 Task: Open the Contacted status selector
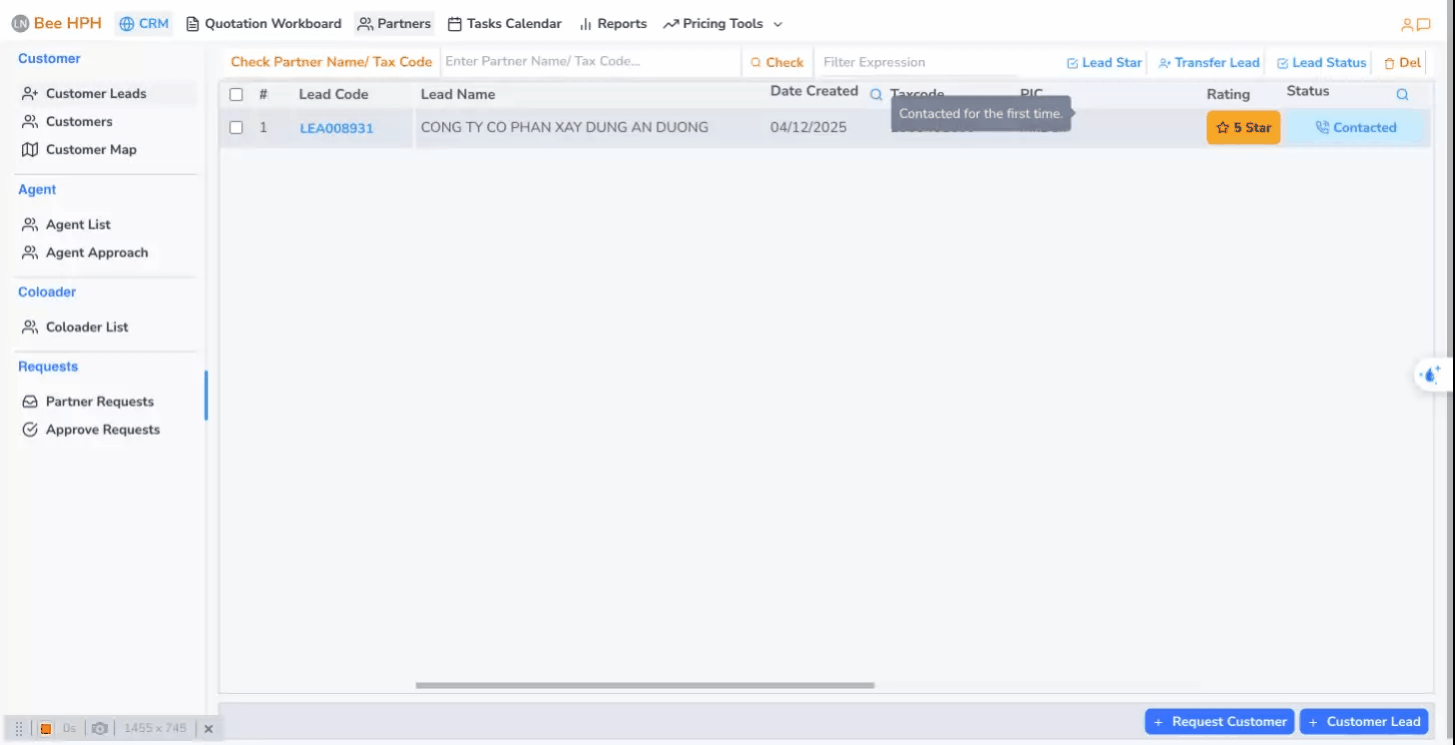[1355, 128]
